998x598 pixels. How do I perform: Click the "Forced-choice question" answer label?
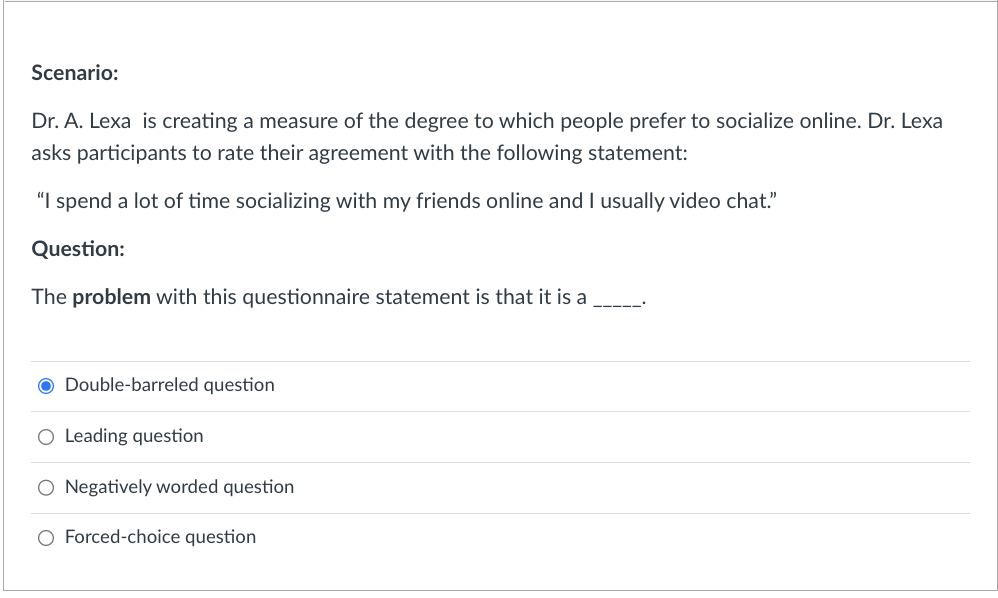coord(160,537)
